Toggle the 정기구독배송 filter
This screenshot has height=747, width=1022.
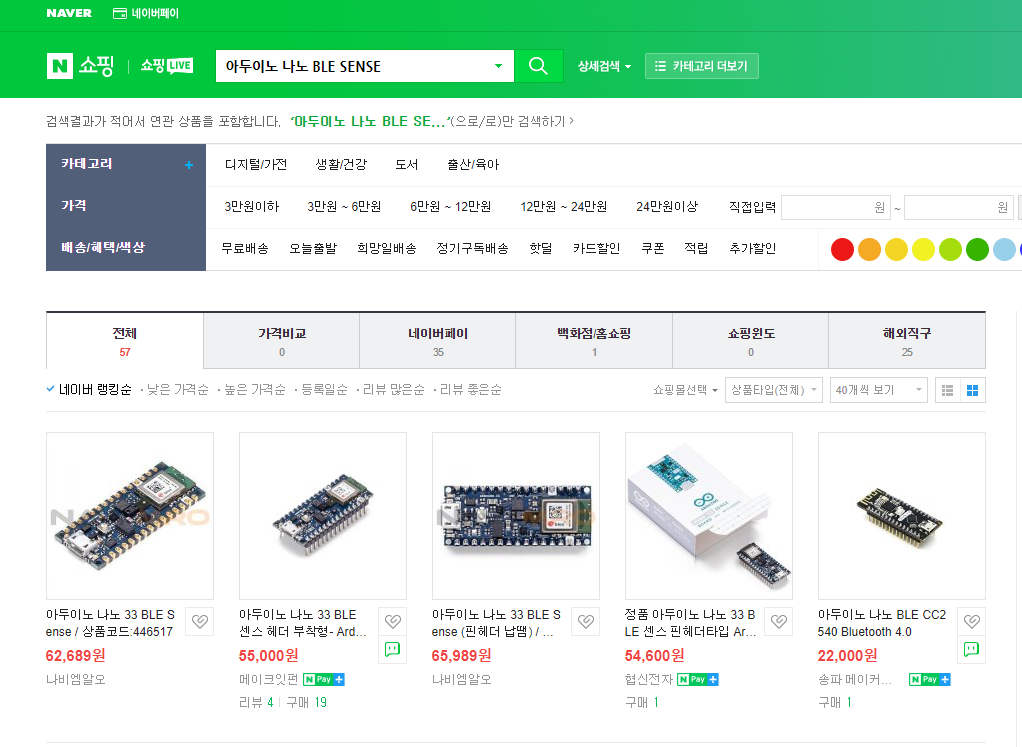tap(473, 248)
